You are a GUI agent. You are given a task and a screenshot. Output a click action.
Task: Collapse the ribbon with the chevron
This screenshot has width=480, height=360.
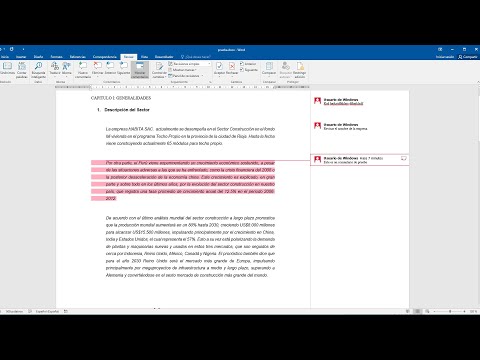tap(478, 82)
